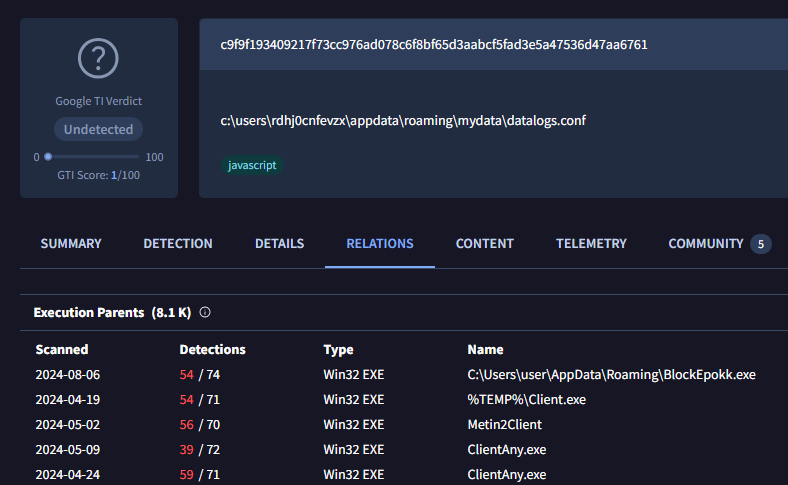Click the Detections column header
This screenshot has width=788, height=485.
[213, 349]
